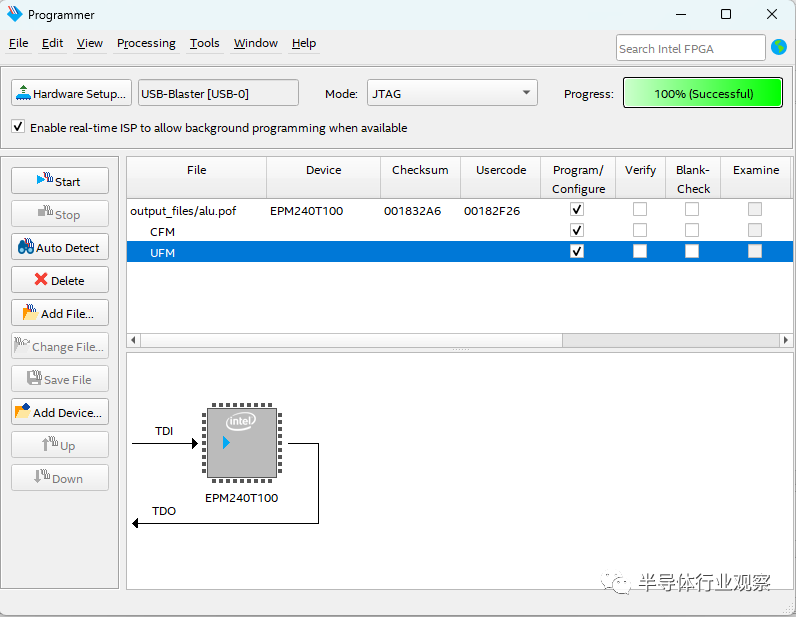
Task: Open the Processing menu
Action: click(x=146, y=43)
